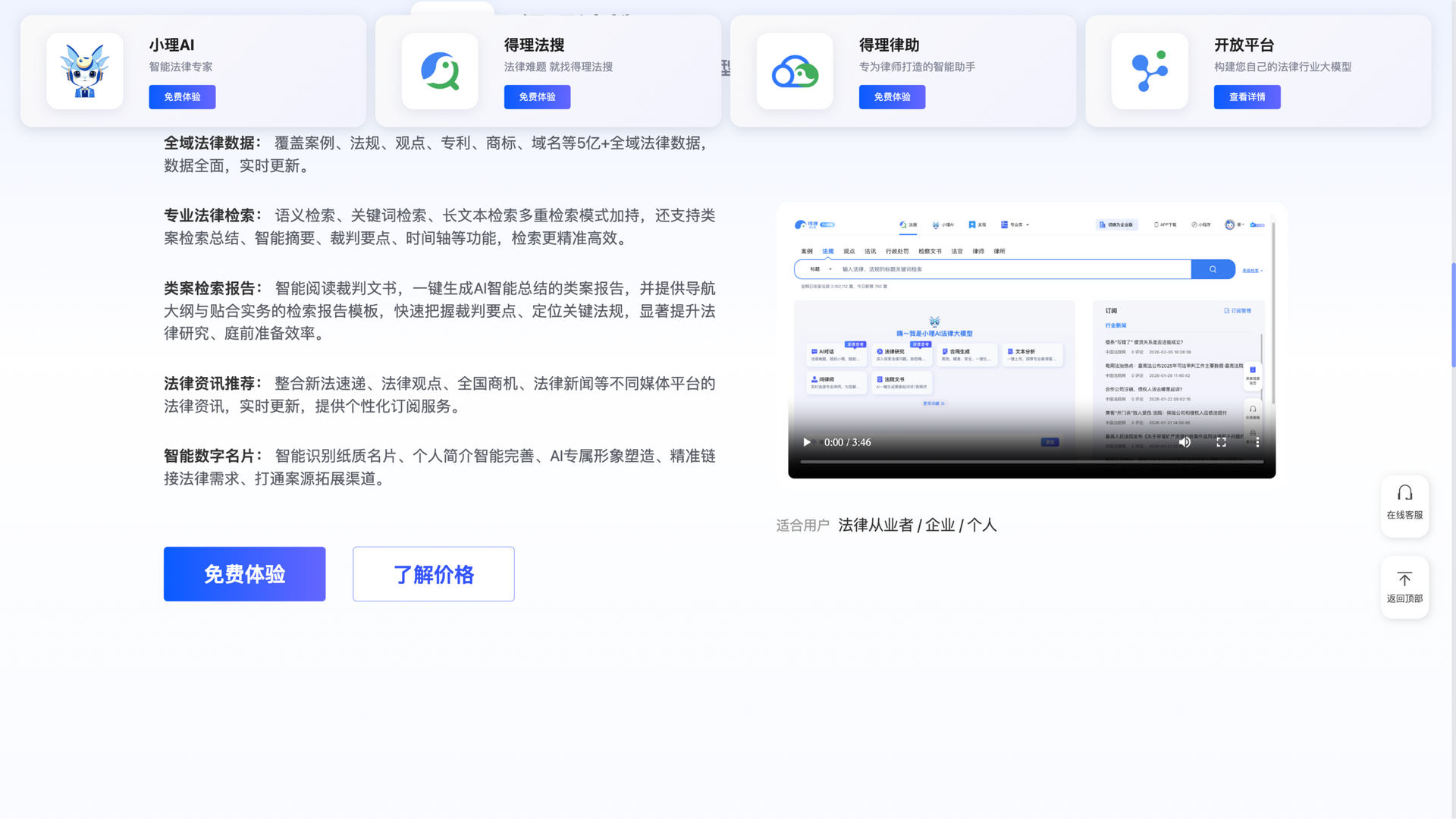
Task: Click the 类案检索报告 heading text
Action: 213,288
